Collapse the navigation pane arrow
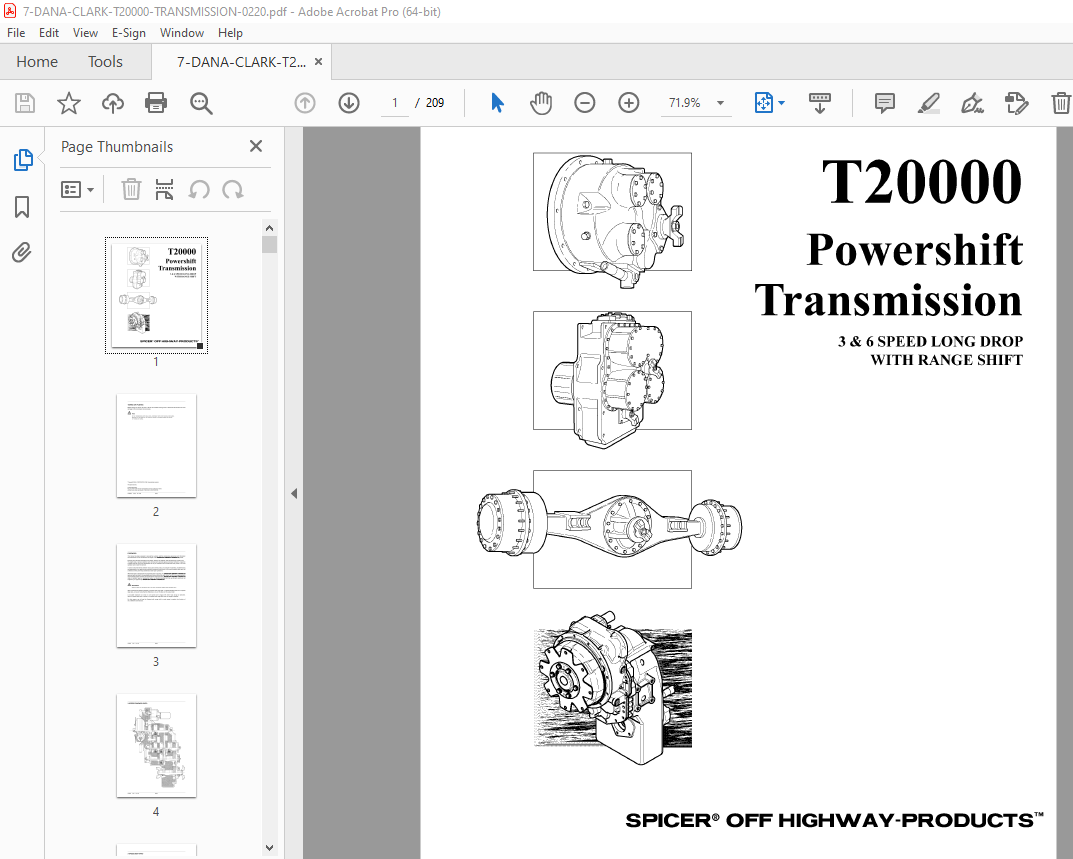 pyautogui.click(x=294, y=493)
